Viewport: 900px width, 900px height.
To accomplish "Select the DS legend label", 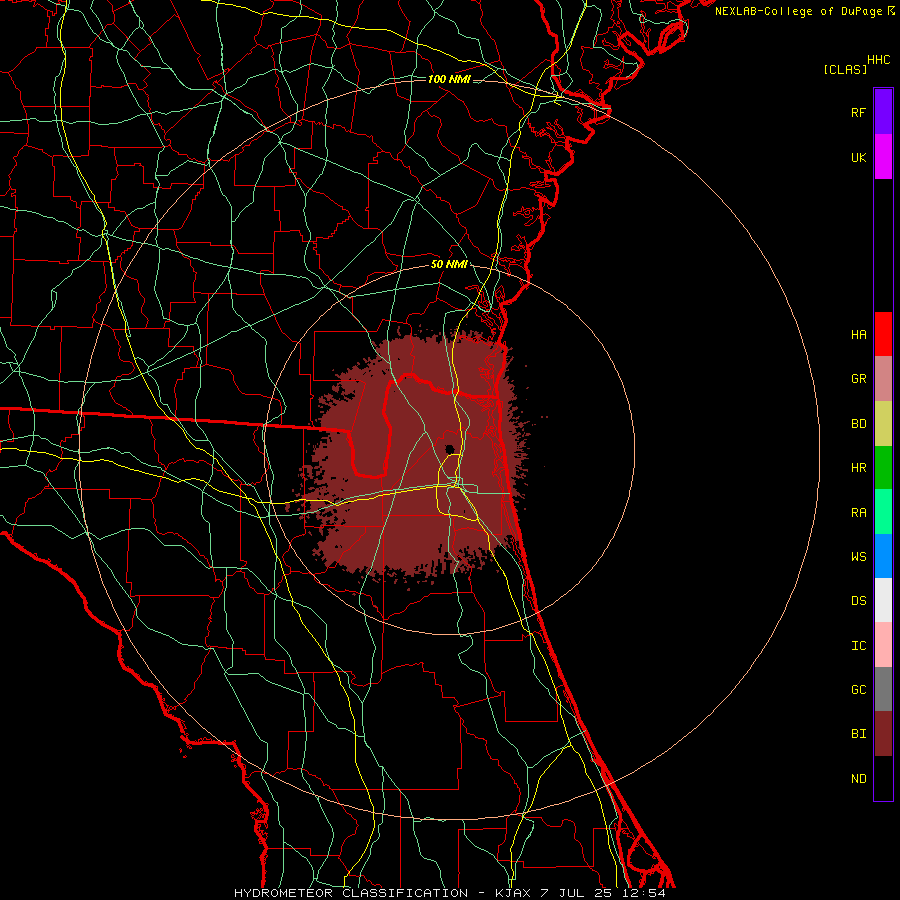I will 859,601.
